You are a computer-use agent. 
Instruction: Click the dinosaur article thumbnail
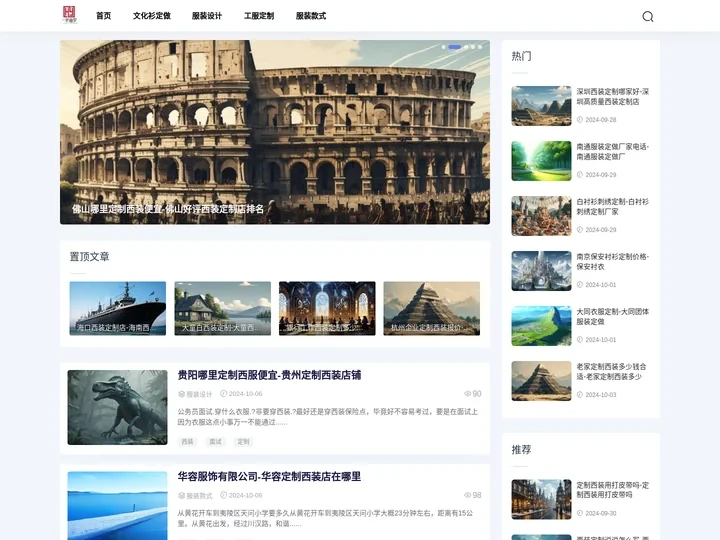point(118,407)
